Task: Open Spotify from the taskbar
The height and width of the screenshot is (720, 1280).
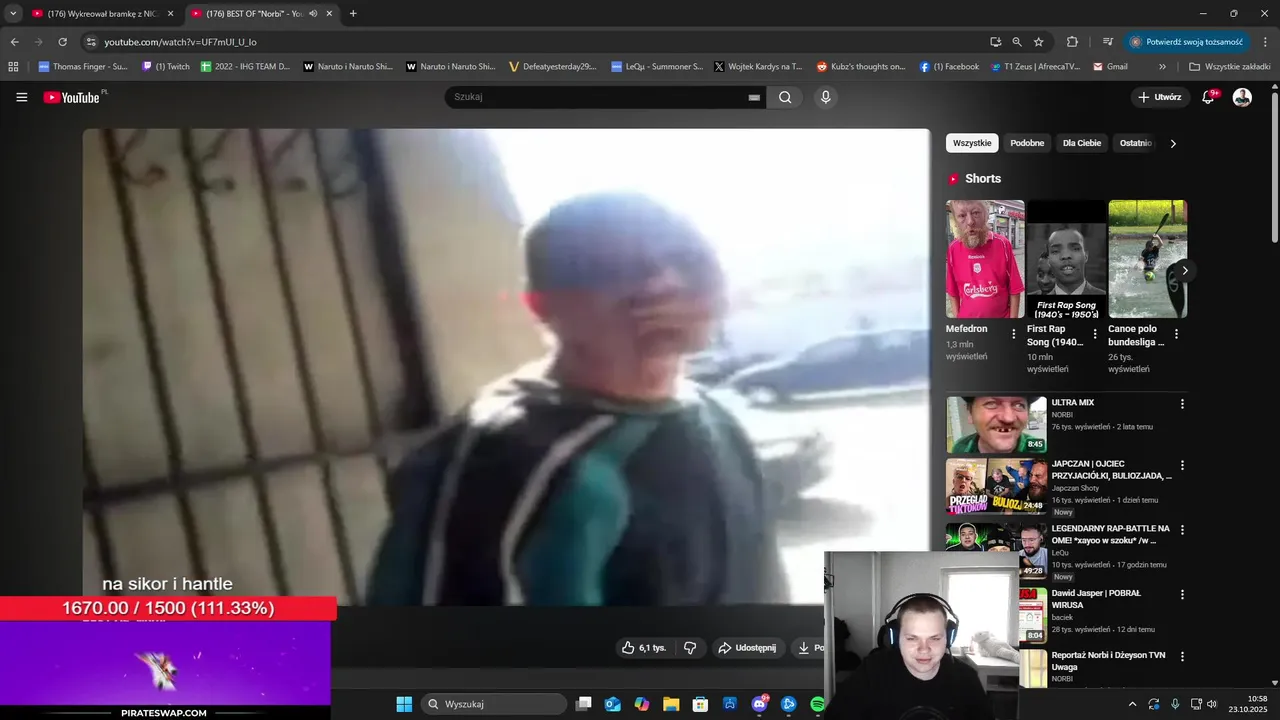Action: 817,704
